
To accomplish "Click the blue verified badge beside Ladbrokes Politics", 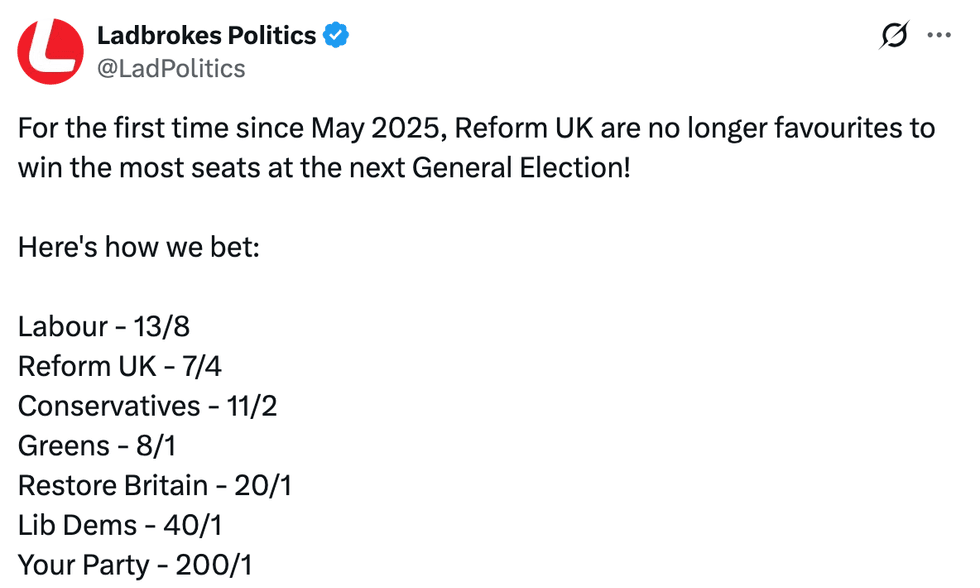I will pos(335,34).
